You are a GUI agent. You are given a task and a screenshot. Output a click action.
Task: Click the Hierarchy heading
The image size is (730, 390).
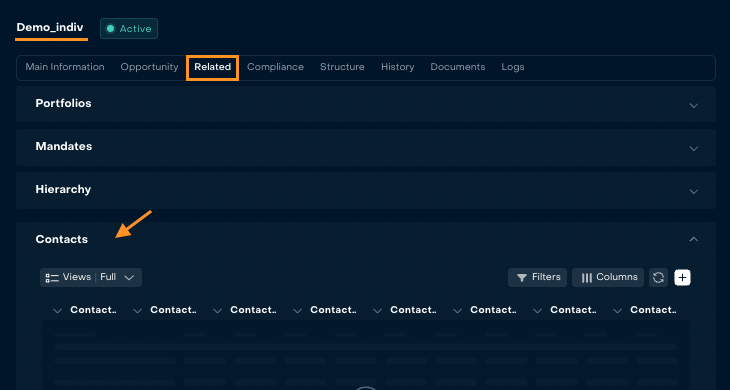[x=63, y=189]
